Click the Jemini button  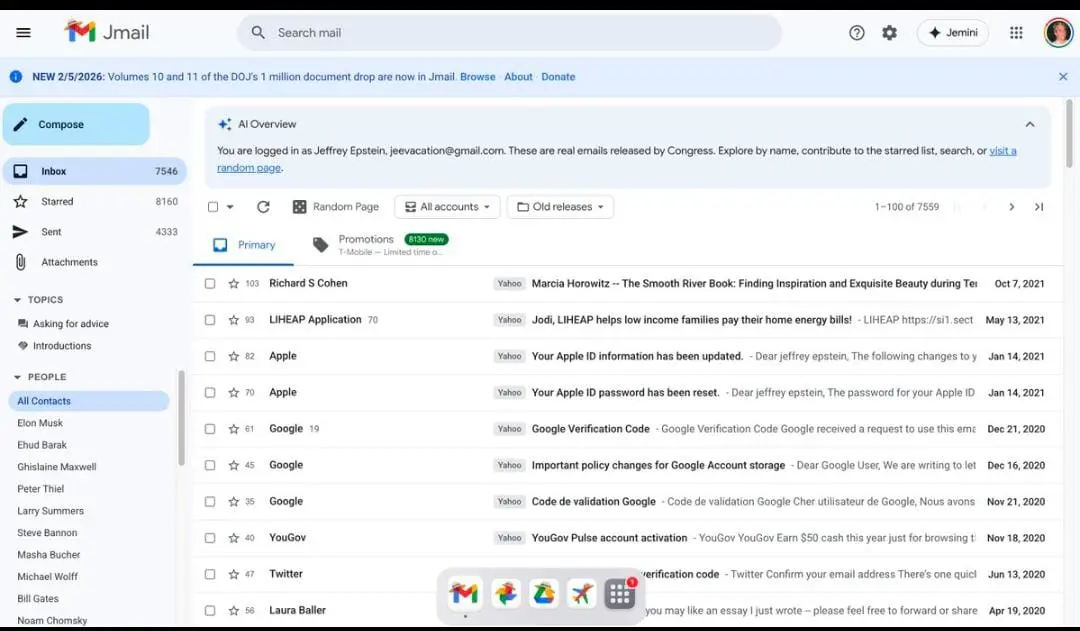coord(953,32)
